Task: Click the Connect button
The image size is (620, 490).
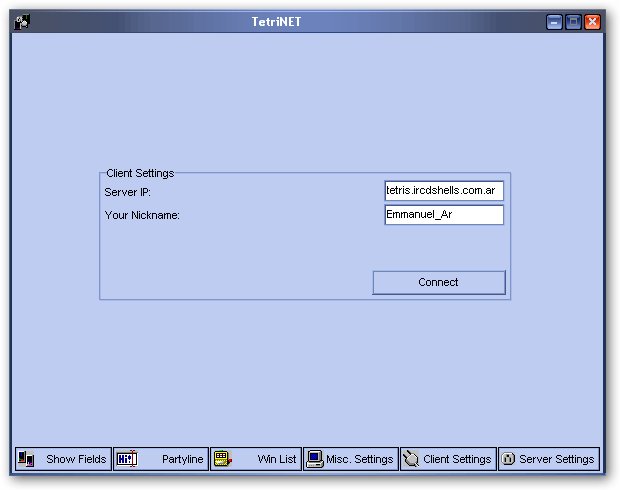Action: coord(439,282)
